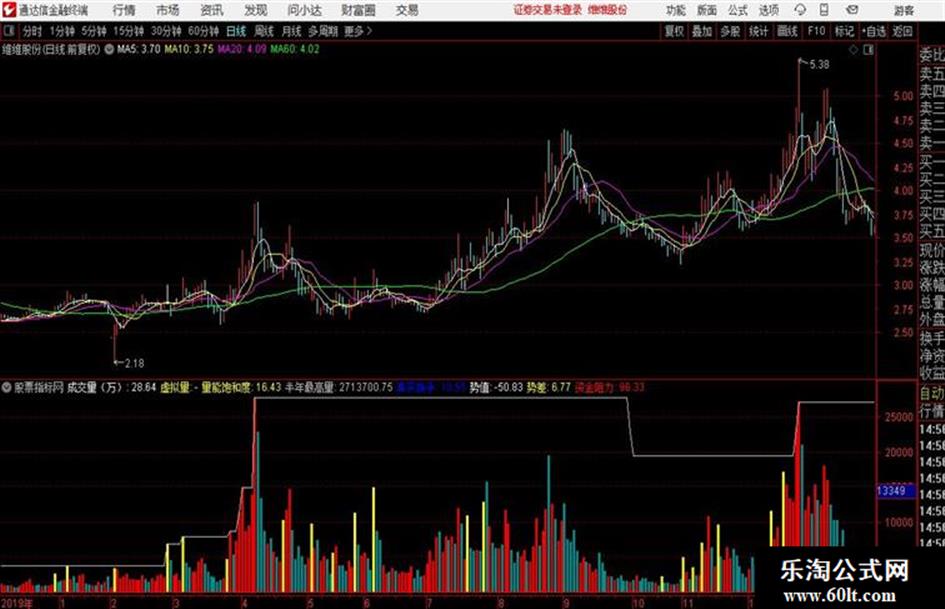Click the MA60: 4.02 label
945x609 pixels.
tap(295, 49)
